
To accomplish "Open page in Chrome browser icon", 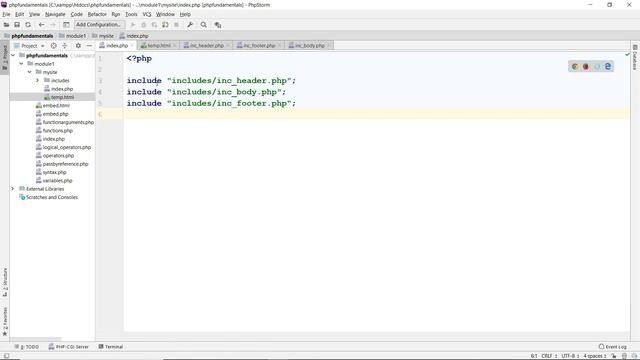I will click(575, 67).
